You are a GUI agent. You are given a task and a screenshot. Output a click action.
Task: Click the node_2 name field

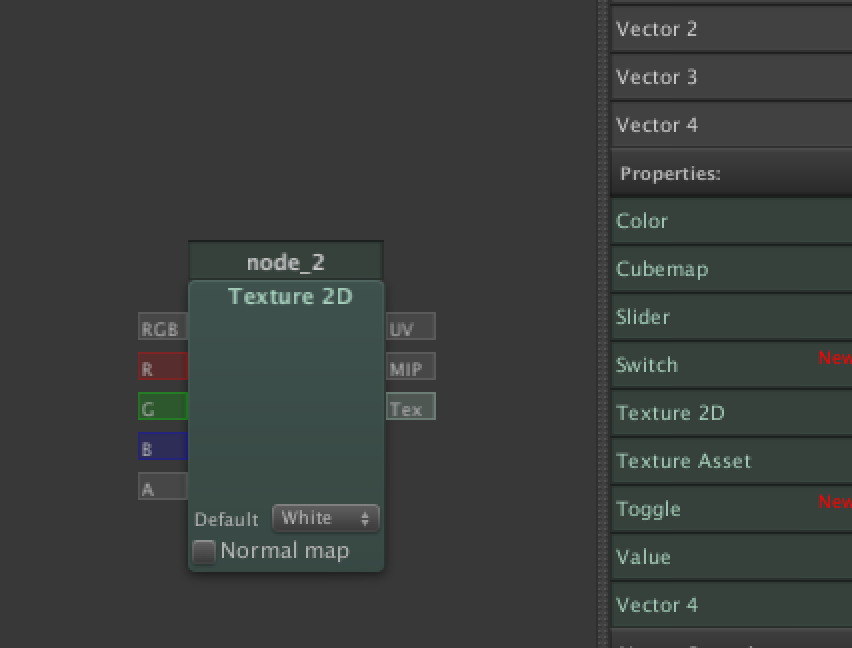pos(286,262)
